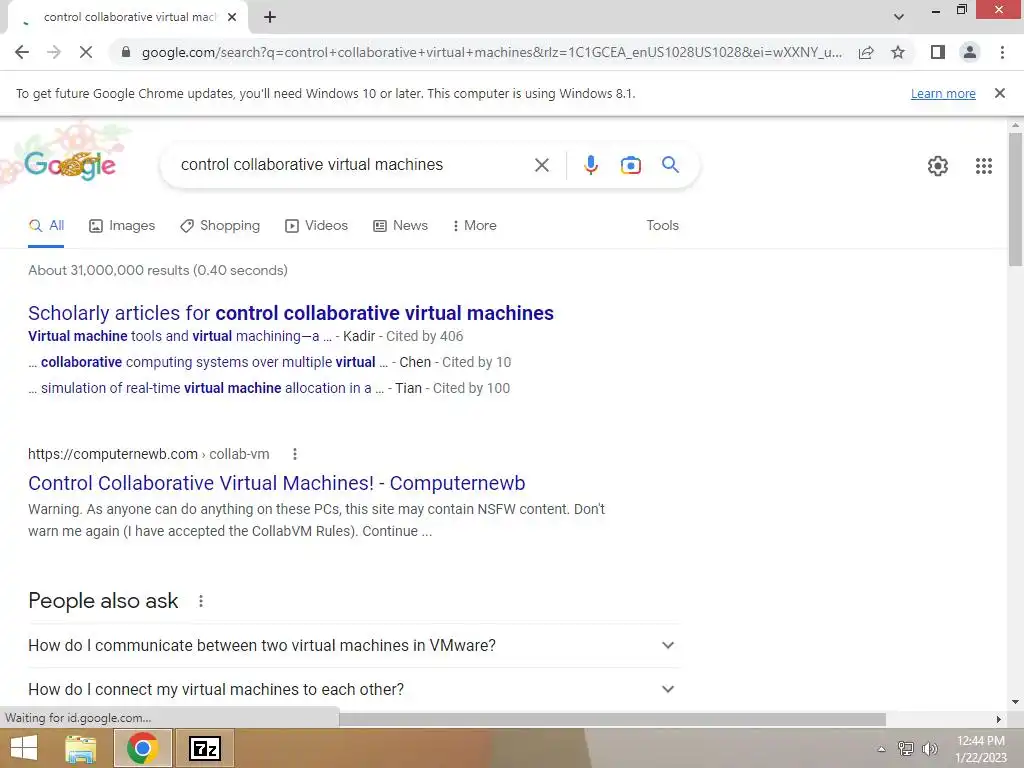Open the taskbar clock and date
This screenshot has width=1024, height=768.
(x=980, y=749)
